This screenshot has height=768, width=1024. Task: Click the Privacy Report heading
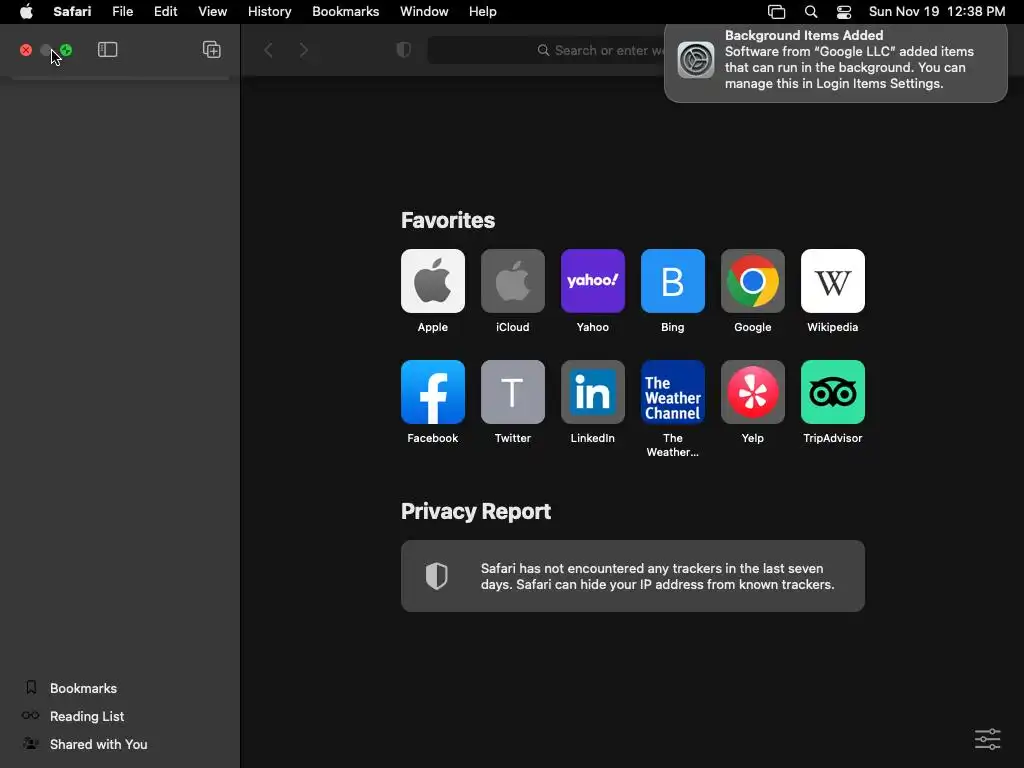pyautogui.click(x=476, y=511)
